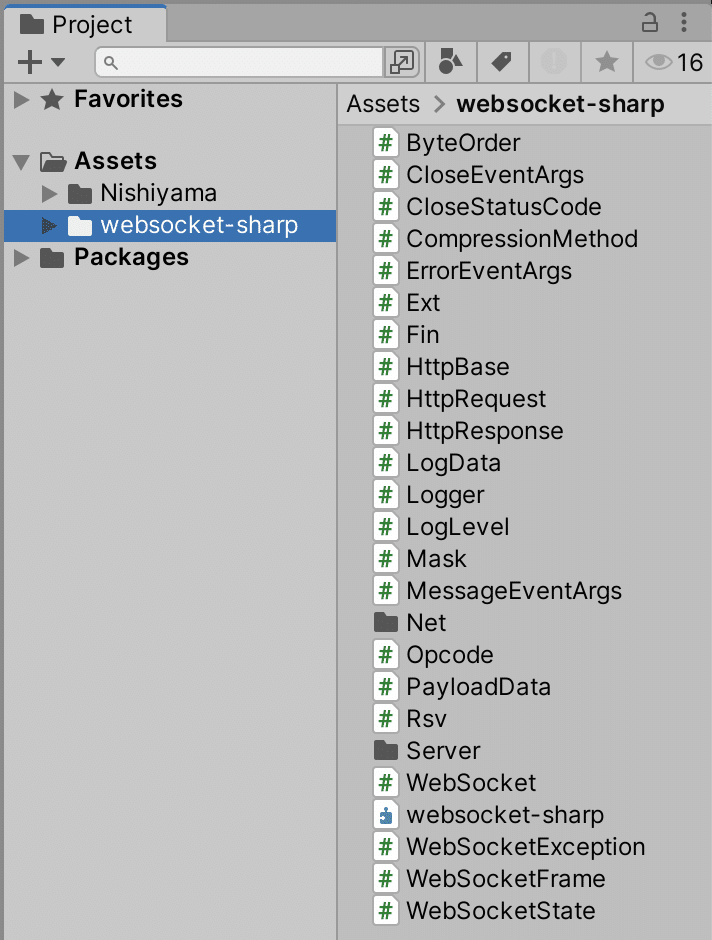This screenshot has height=940, width=712.
Task: Click the C# icon next to ByteOrder
Action: (x=386, y=142)
